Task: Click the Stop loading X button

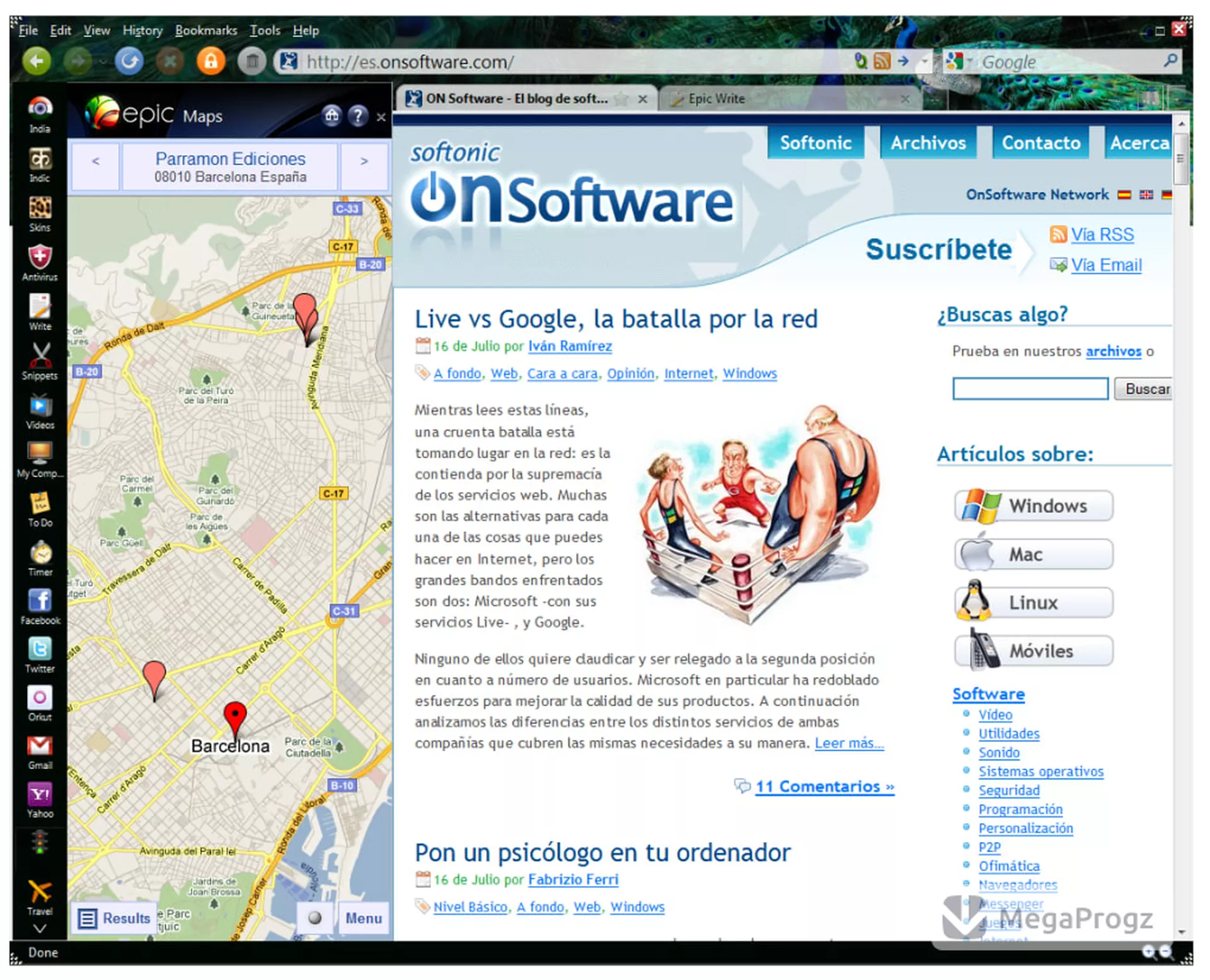Action: click(x=170, y=62)
